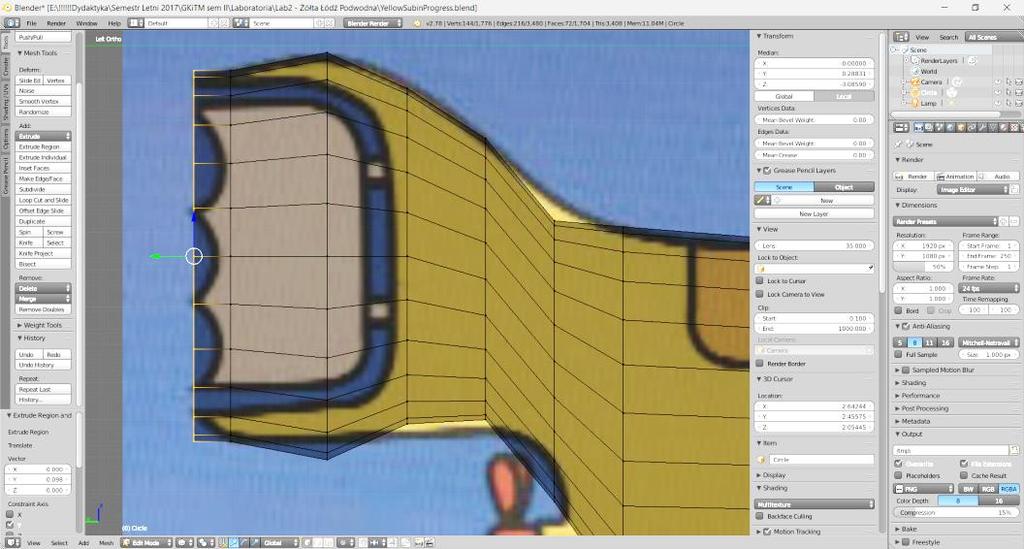Open the Extrude dropdown in Mesh Tools
The image size is (1024, 549).
tap(43, 136)
